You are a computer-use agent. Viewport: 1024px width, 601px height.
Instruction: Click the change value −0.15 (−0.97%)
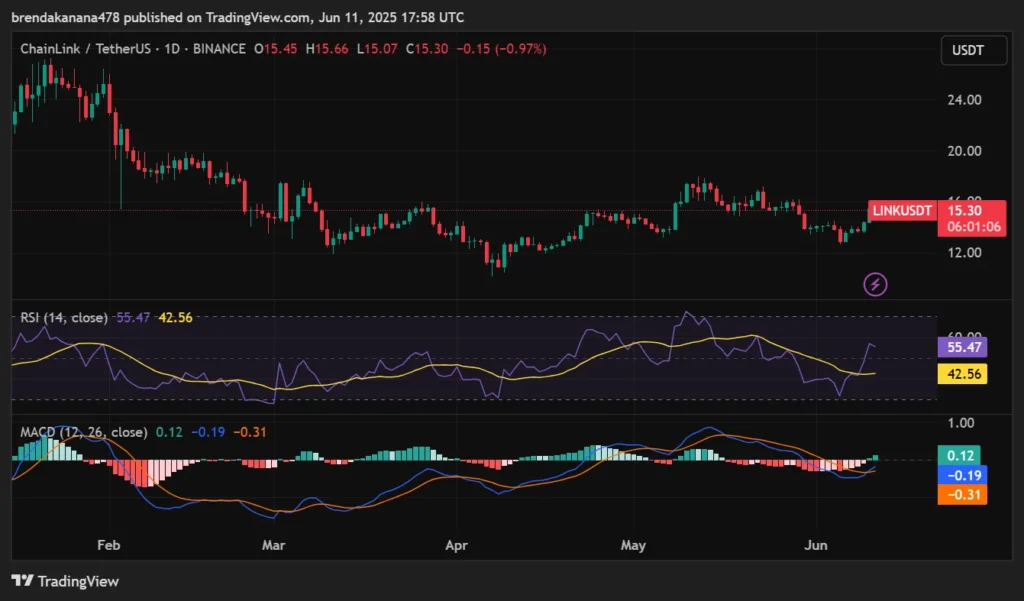tap(501, 49)
